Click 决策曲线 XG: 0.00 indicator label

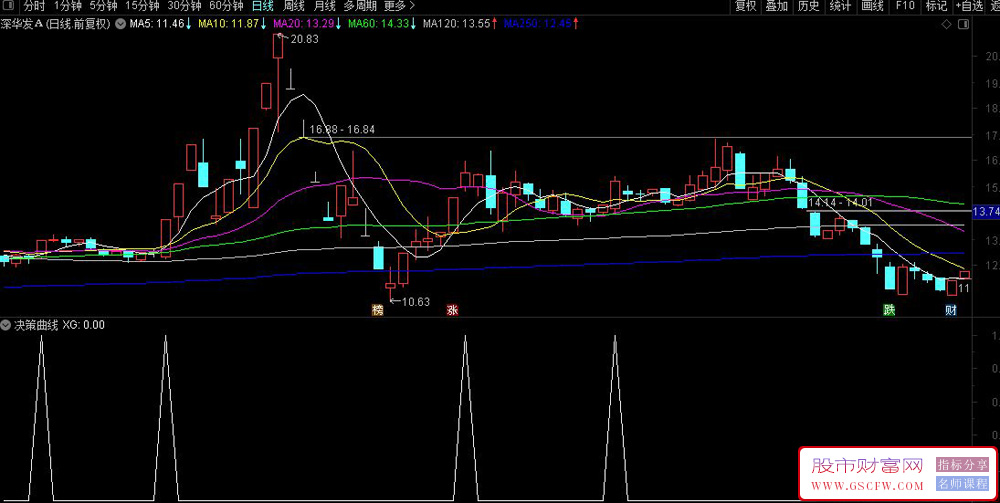(x=60, y=325)
